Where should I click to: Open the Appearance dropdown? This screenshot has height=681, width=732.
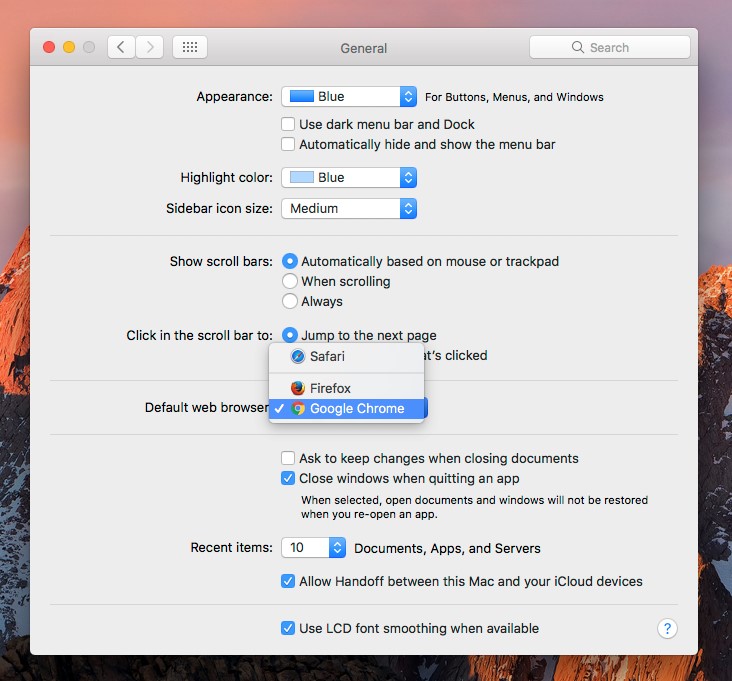(x=348, y=97)
